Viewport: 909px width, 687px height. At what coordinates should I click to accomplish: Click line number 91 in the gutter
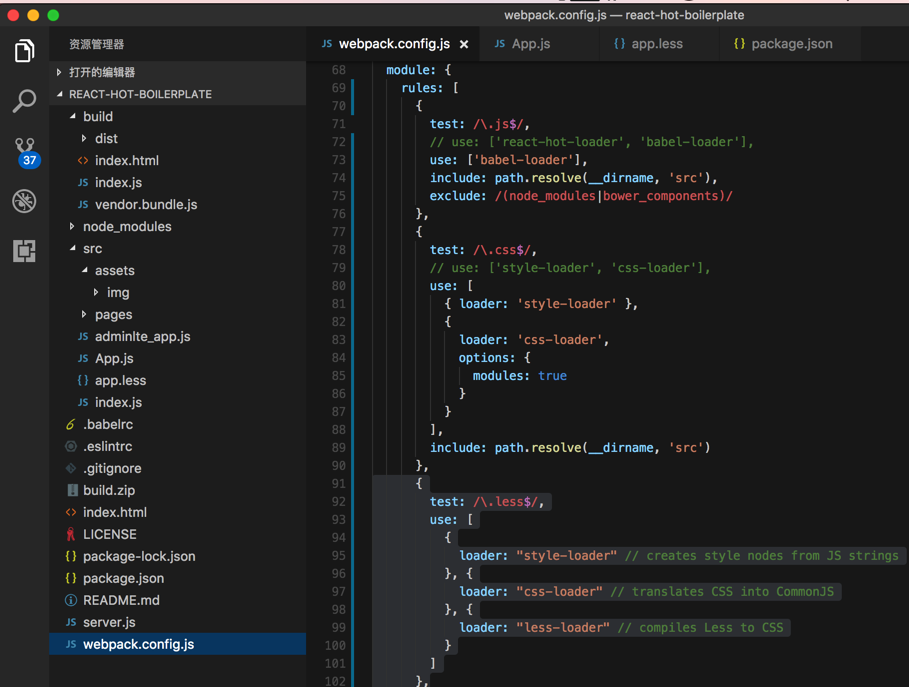[x=337, y=484]
